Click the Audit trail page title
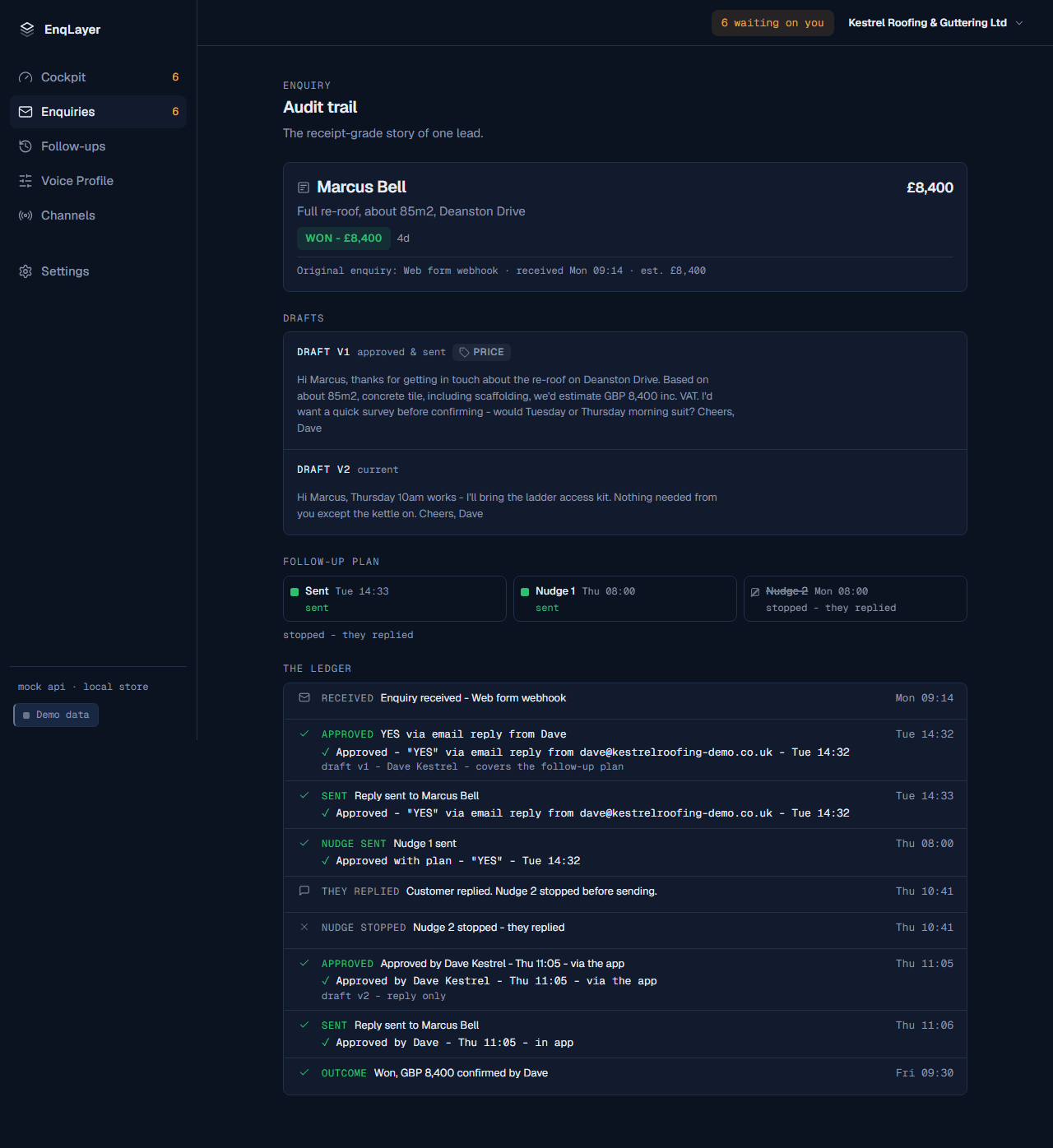The width and height of the screenshot is (1053, 1148). 320,107
